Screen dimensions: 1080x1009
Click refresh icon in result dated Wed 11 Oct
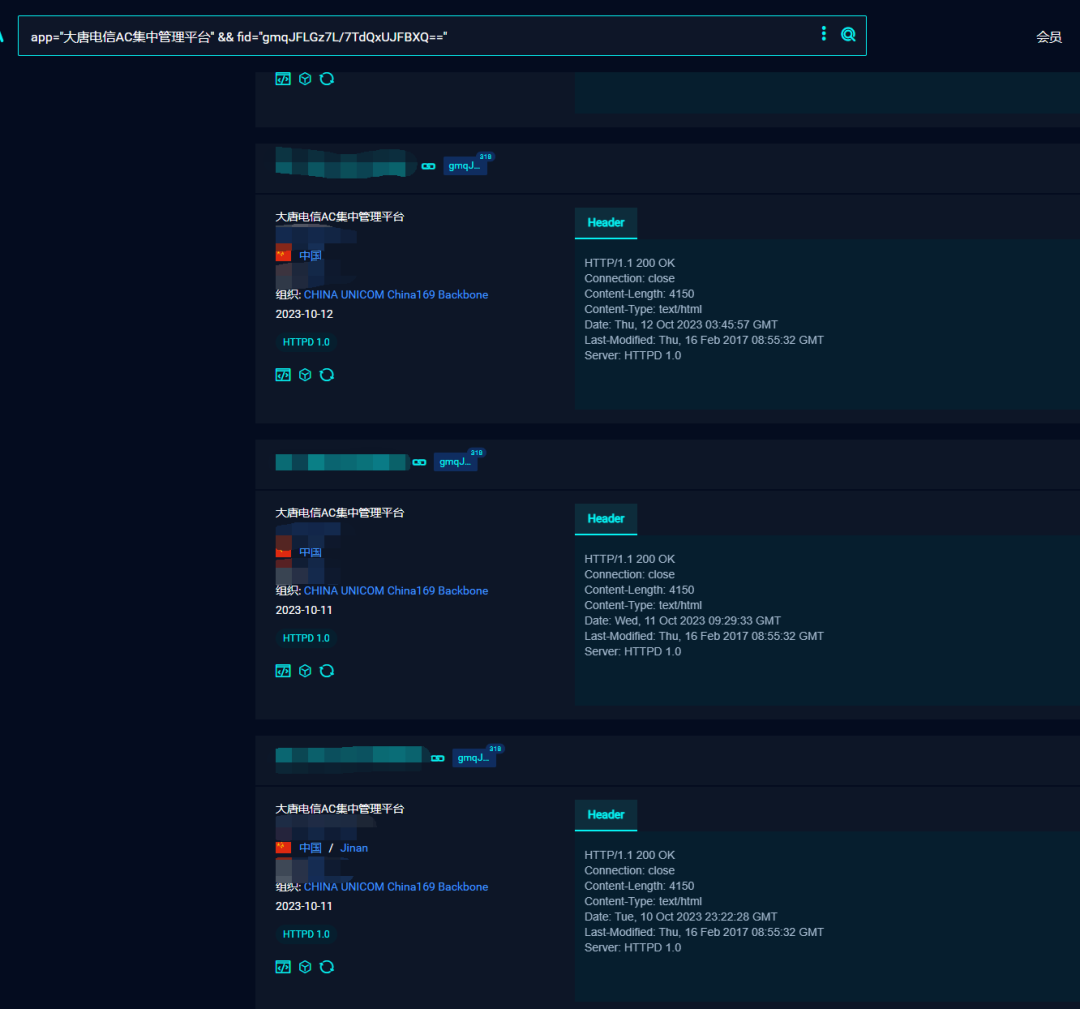(327, 671)
